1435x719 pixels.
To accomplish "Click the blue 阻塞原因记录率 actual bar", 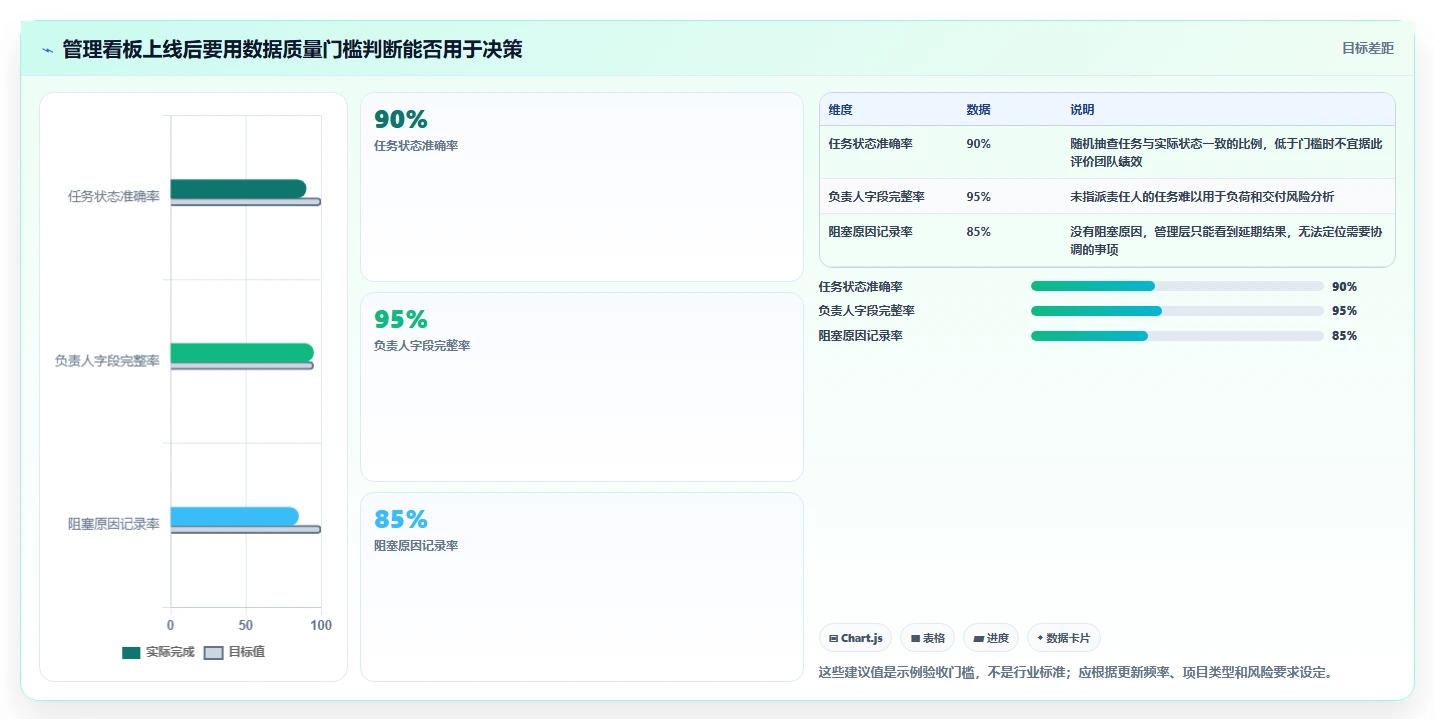I will coord(234,516).
